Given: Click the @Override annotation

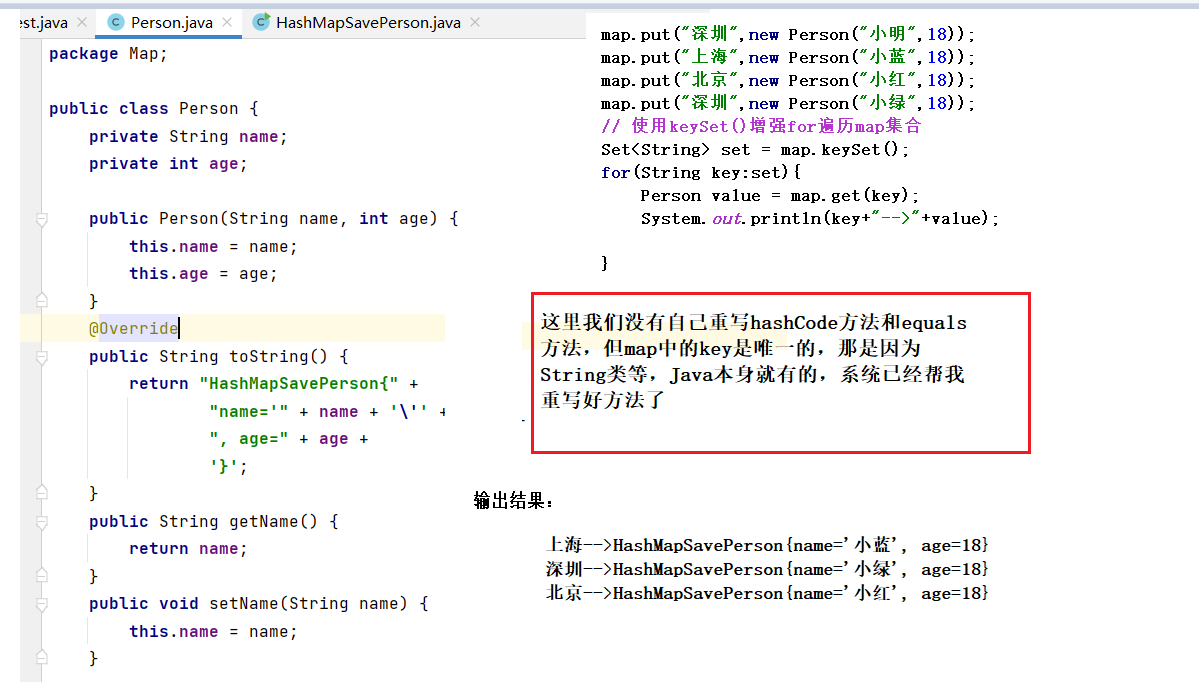Looking at the screenshot, I should (x=133, y=329).
